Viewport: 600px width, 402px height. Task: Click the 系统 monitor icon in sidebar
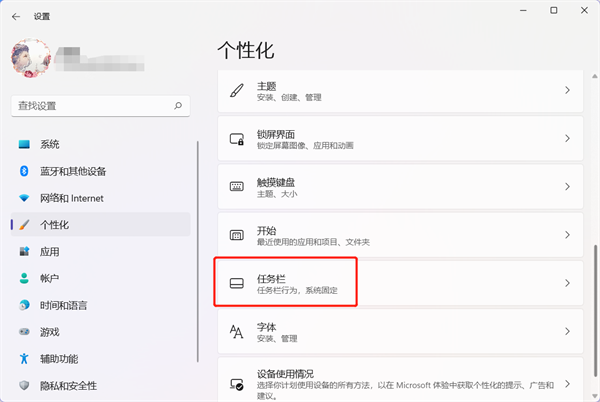point(24,144)
